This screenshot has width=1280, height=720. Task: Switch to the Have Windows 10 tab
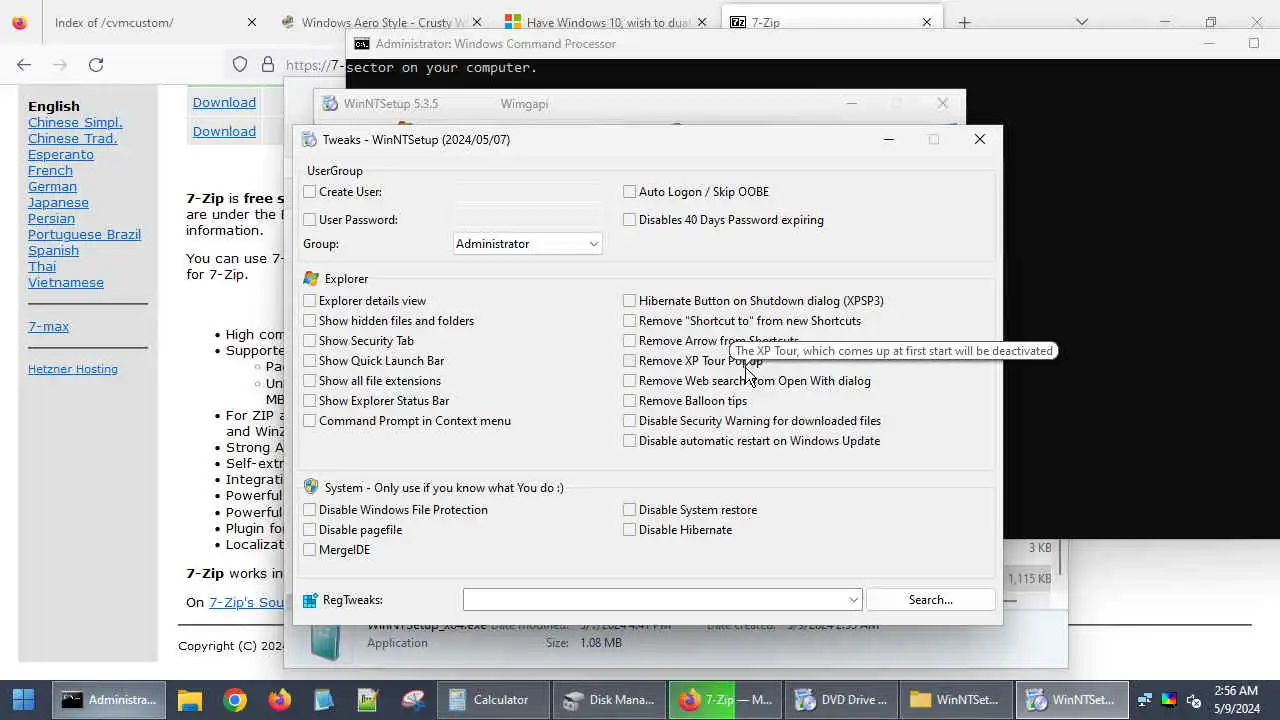point(605,22)
